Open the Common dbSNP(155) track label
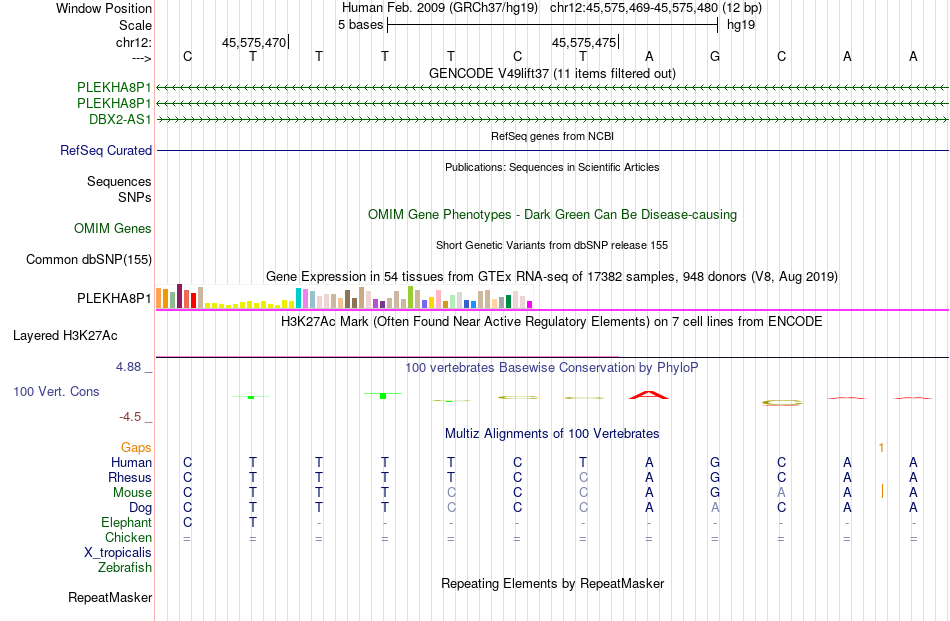Viewport: 950px width, 621px height. click(89, 259)
